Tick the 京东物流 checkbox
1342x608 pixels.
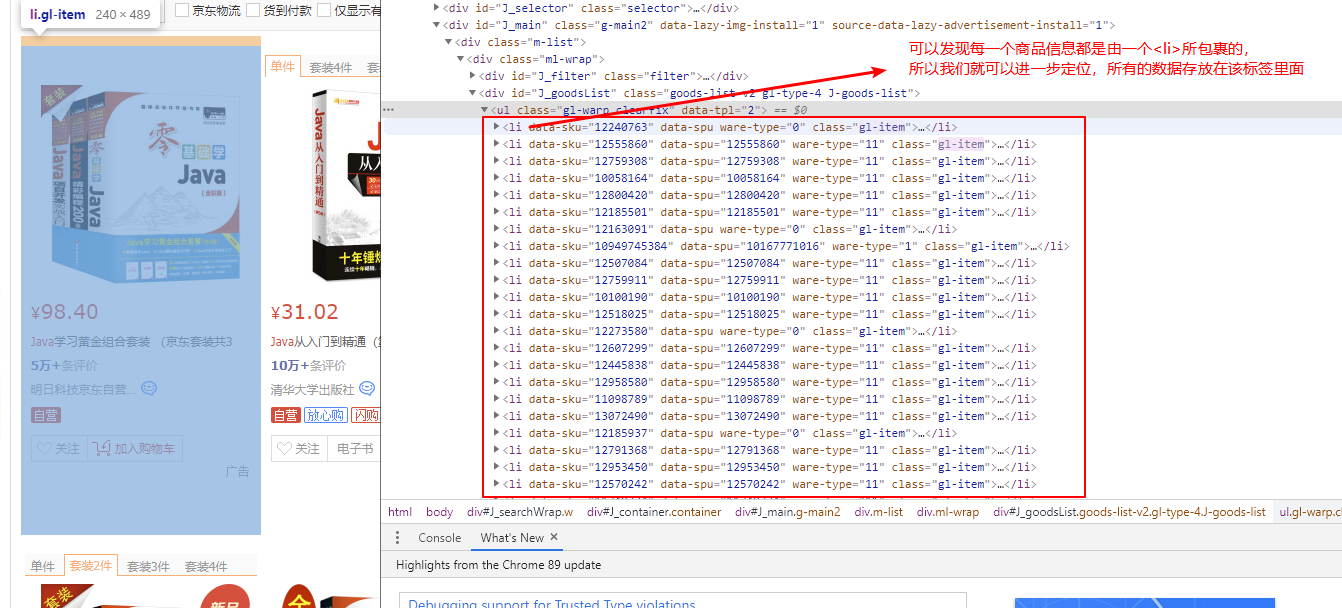182,10
